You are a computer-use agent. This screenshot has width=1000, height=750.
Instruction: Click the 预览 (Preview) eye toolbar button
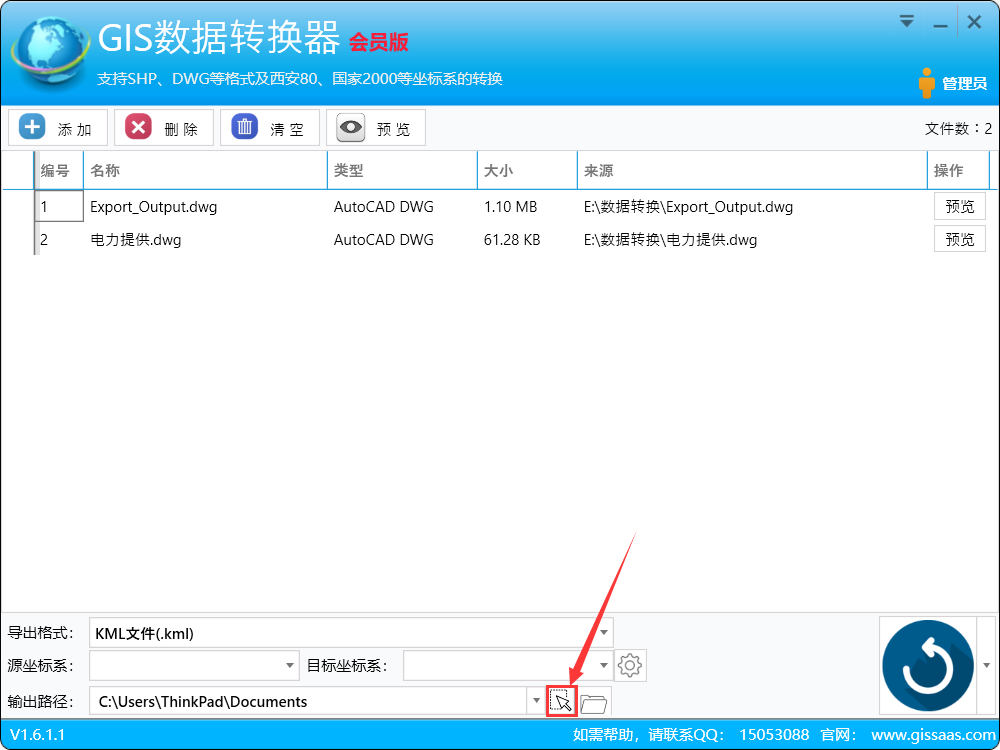tap(376, 128)
